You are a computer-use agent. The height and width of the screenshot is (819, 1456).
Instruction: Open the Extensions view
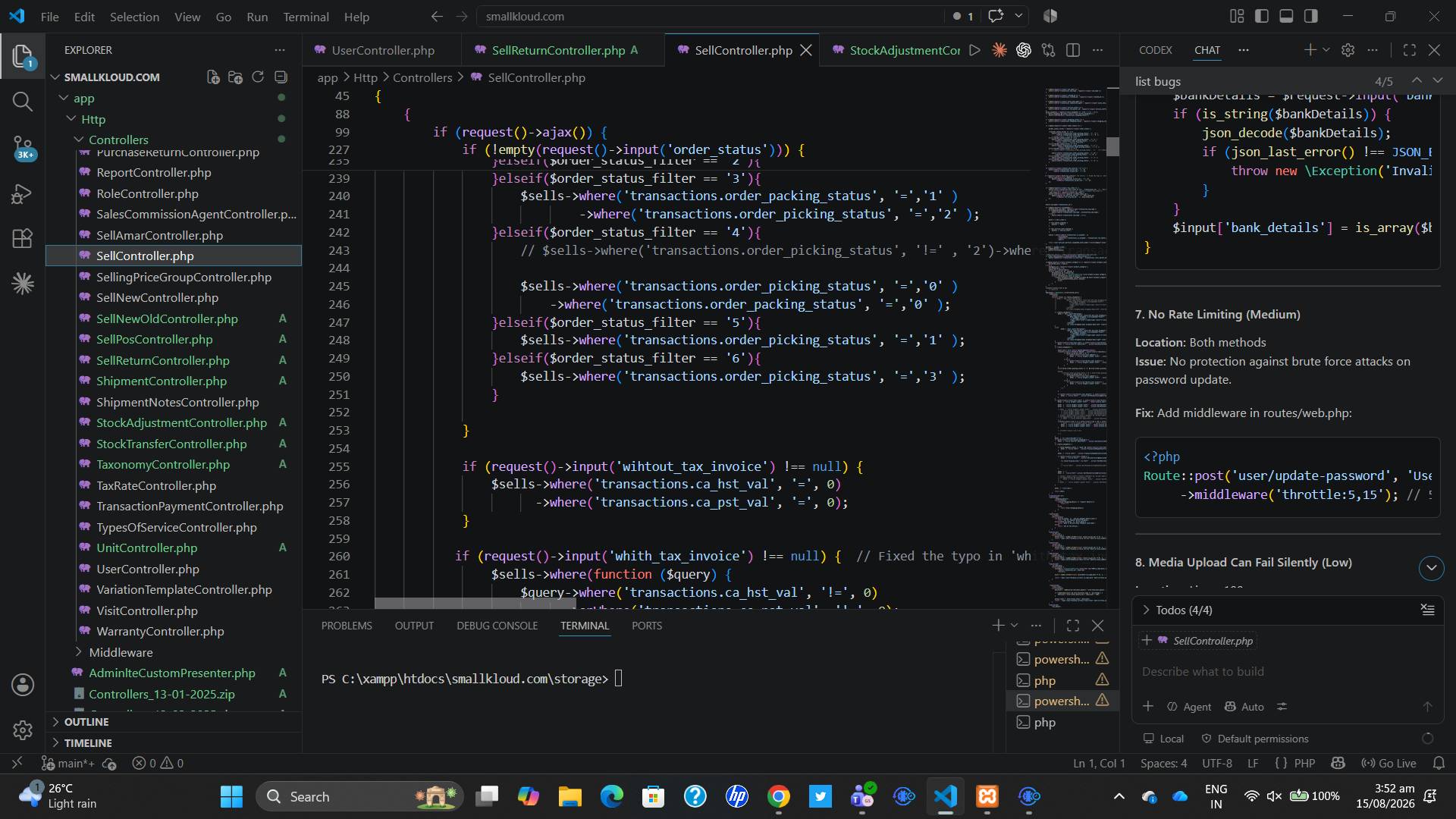pyautogui.click(x=23, y=239)
